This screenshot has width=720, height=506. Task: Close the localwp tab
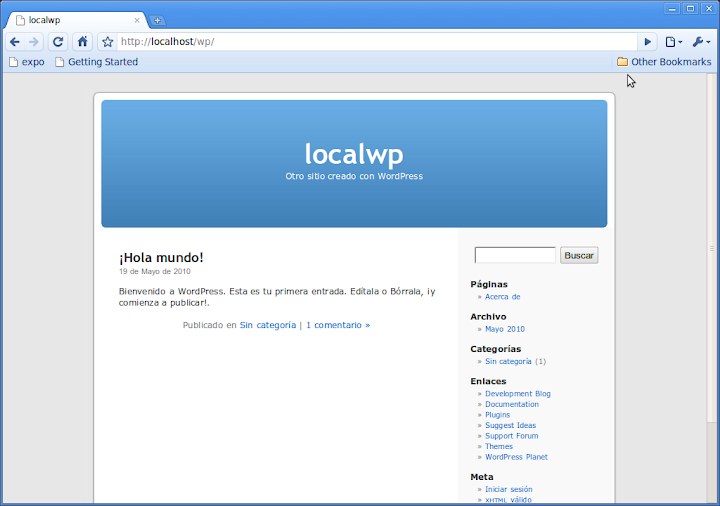click(137, 20)
